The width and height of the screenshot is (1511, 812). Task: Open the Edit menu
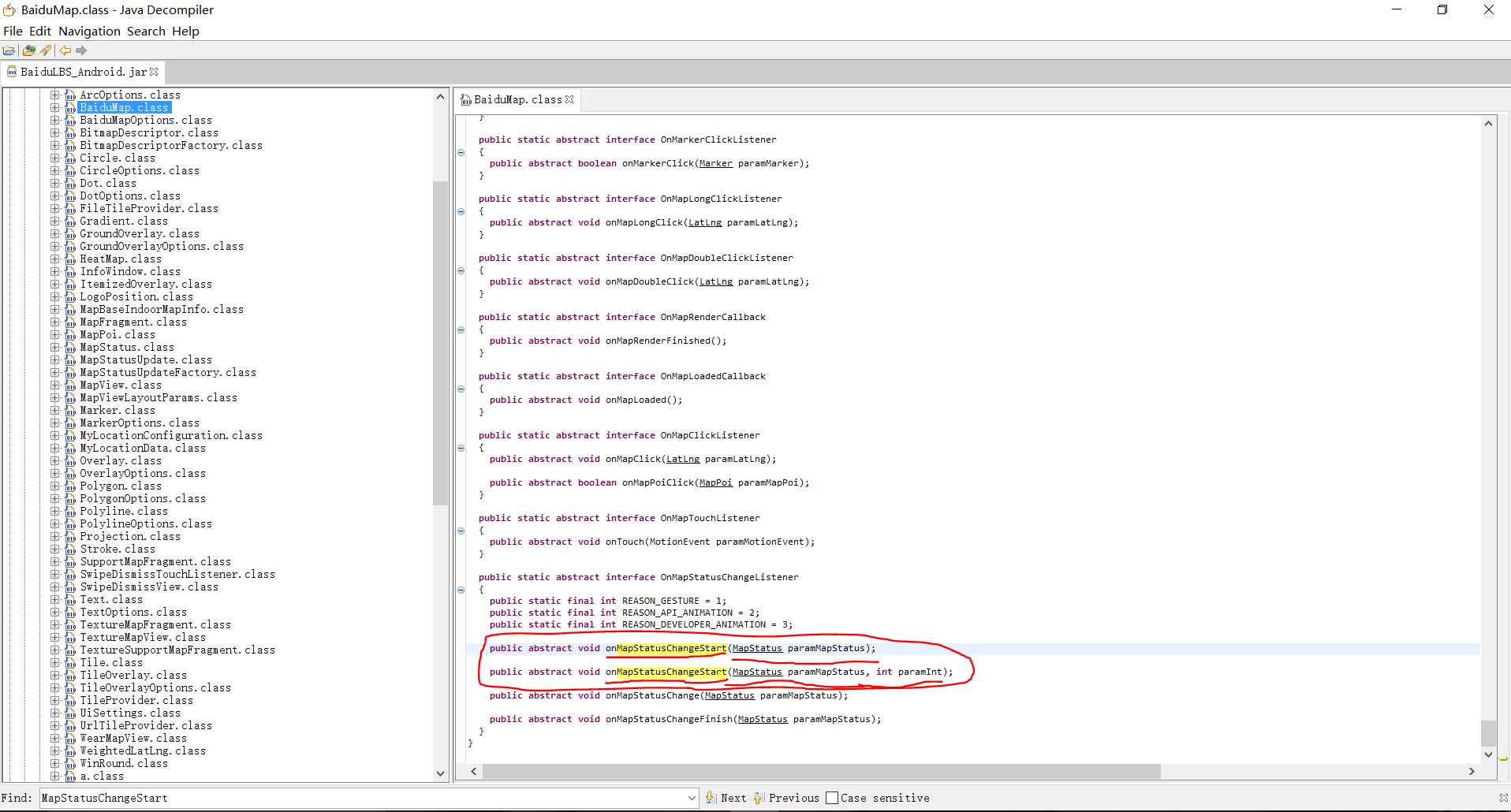(39, 32)
